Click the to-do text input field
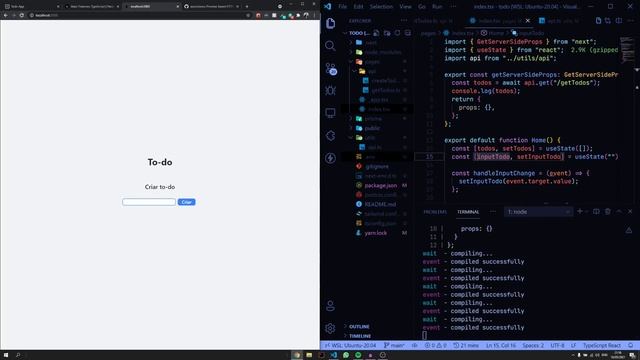Image resolution: width=640 pixels, height=360 pixels. coord(149,202)
